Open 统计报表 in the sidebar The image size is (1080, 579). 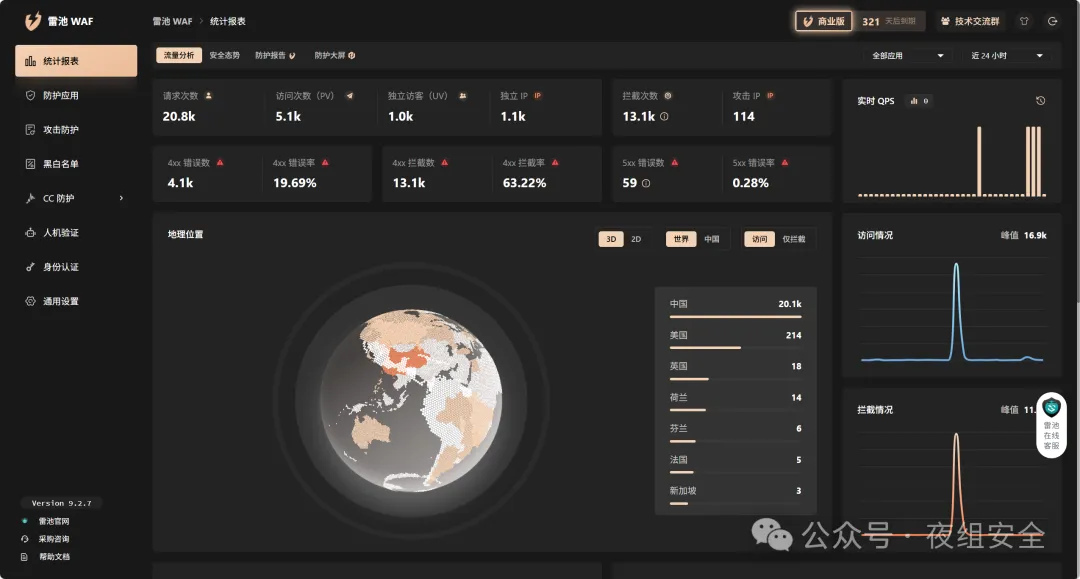point(76,61)
